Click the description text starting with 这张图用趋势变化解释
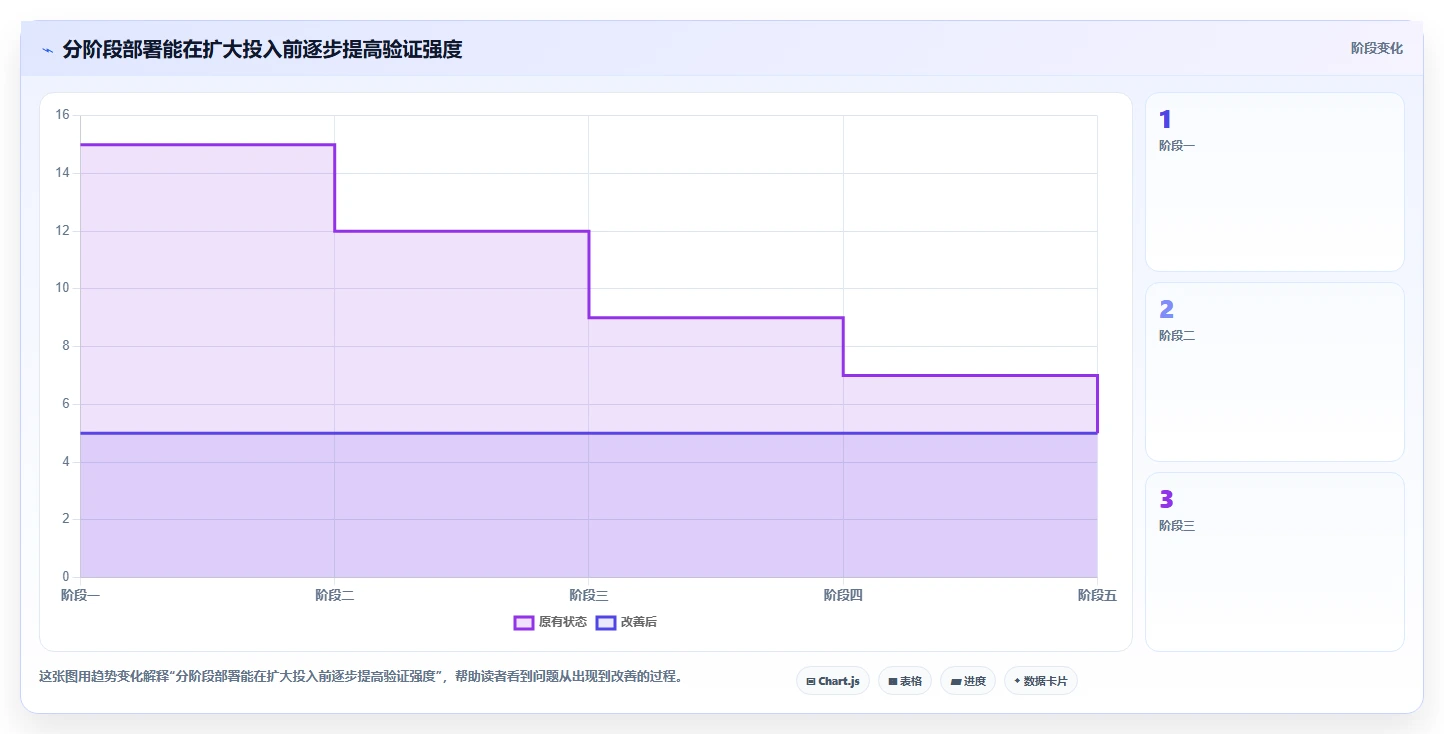 [362, 677]
